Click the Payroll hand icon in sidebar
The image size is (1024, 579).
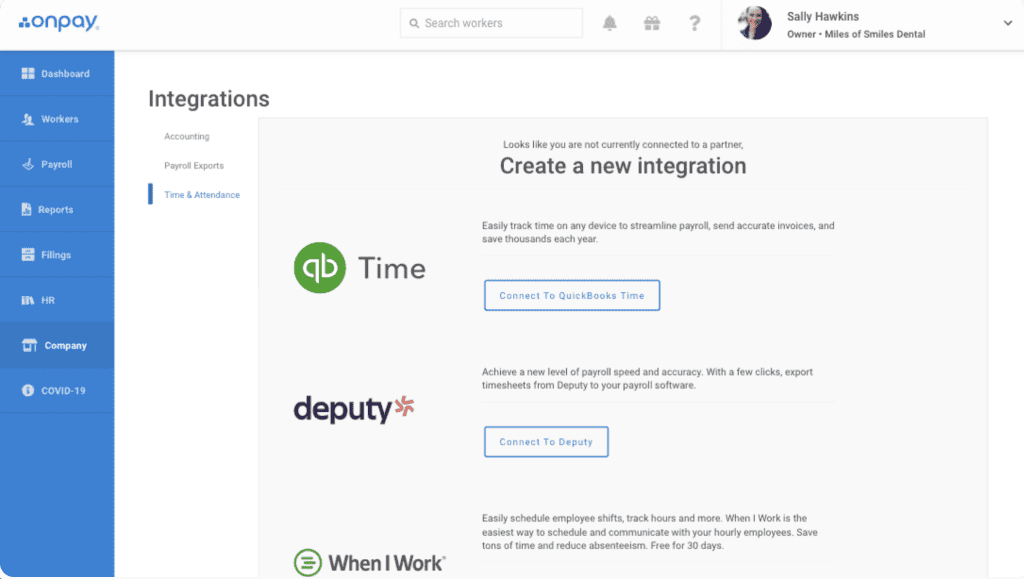click(x=27, y=164)
